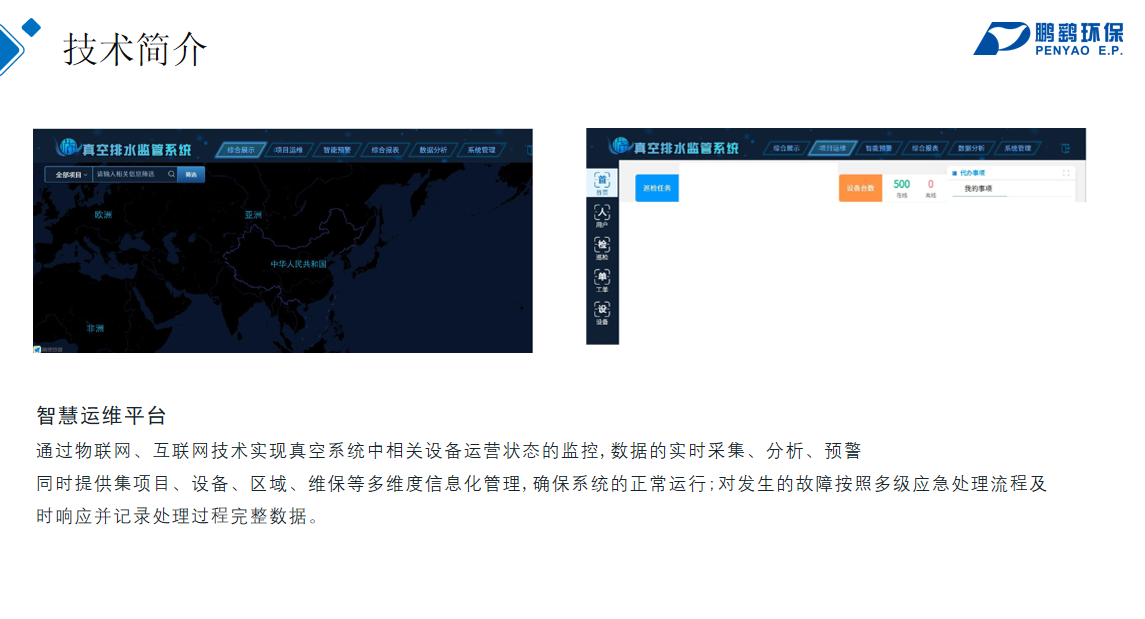Screen dimensions: 1145x619
Task: Click the blue 巡检任务 button
Action: click(657, 187)
